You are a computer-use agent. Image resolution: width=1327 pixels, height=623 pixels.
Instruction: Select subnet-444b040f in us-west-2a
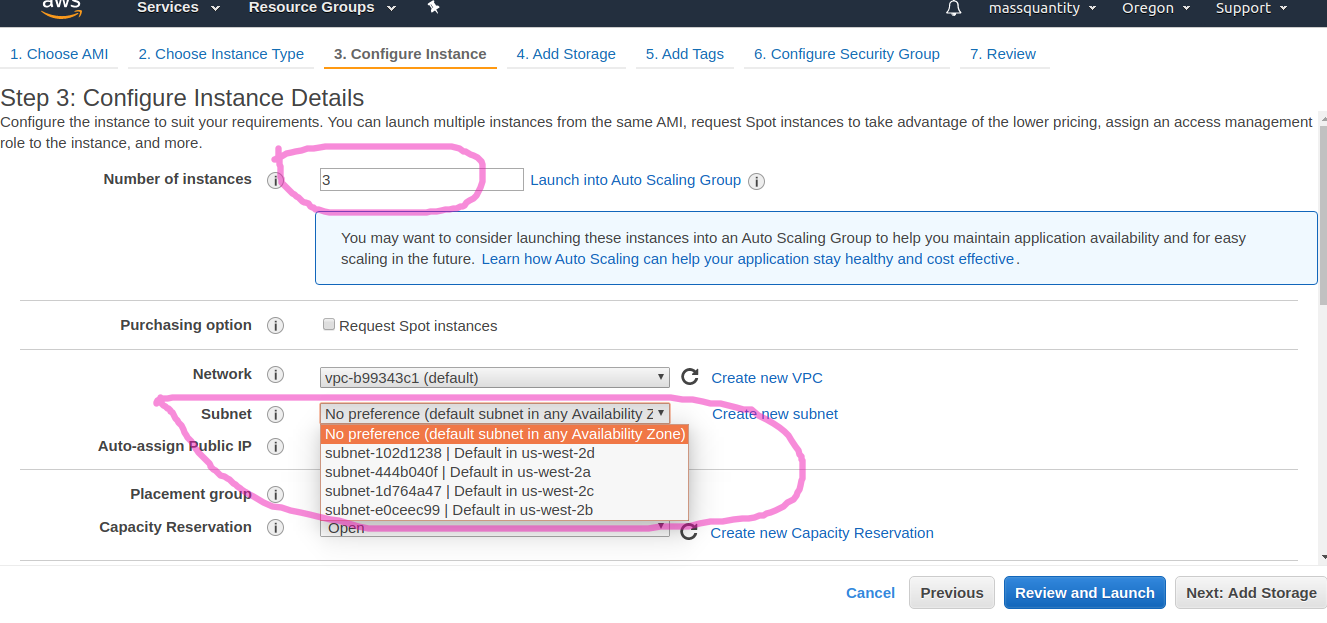(x=458, y=472)
